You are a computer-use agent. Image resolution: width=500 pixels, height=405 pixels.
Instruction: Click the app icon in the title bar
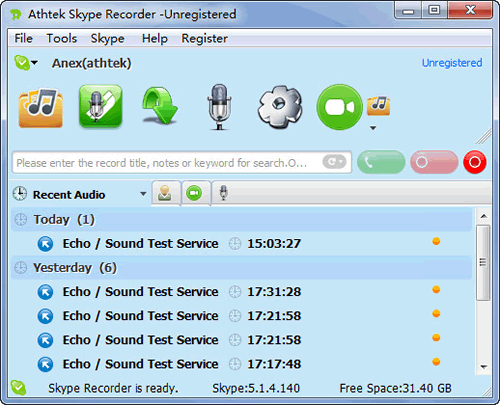(x=16, y=14)
